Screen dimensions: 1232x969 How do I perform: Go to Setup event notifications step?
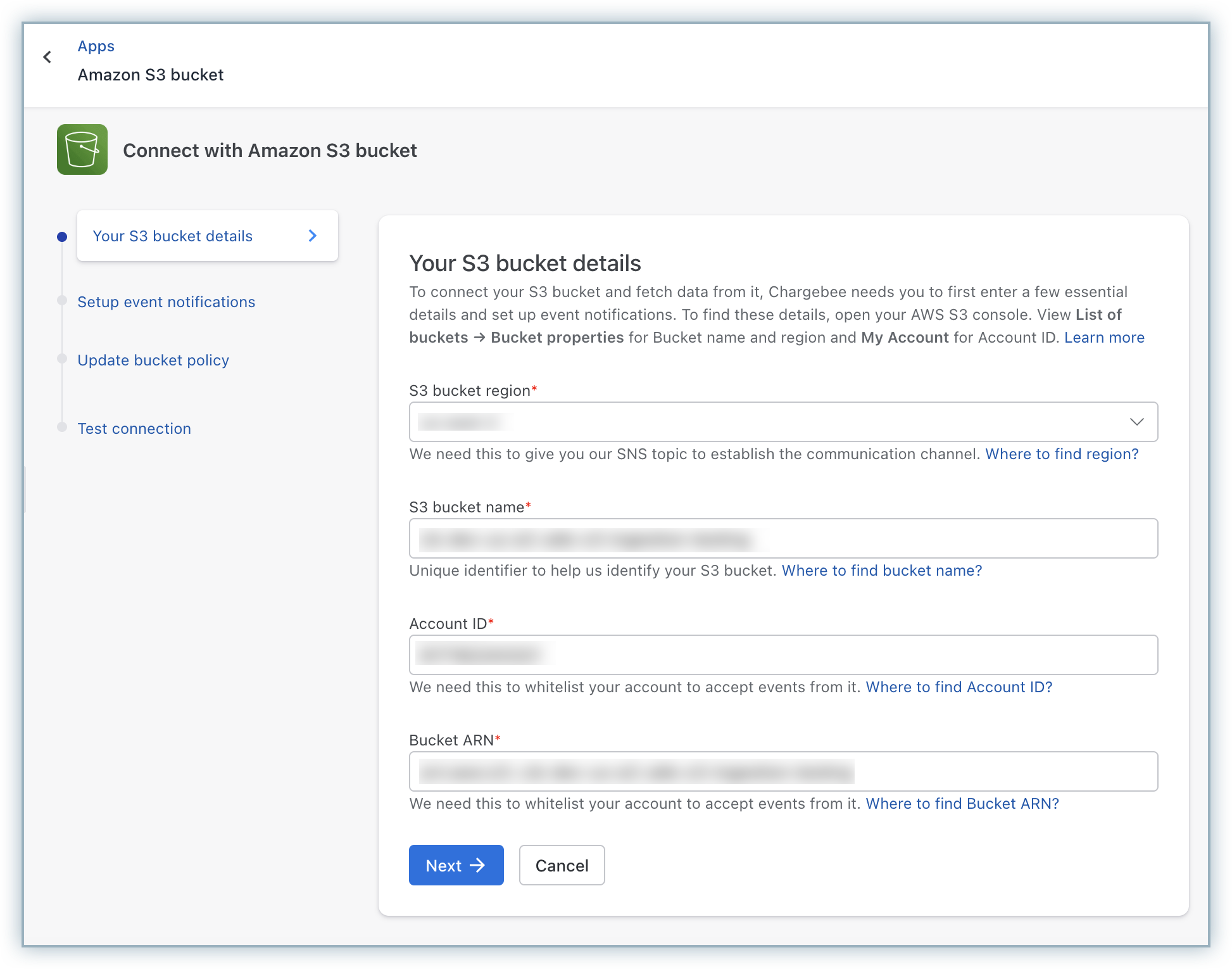pyautogui.click(x=166, y=302)
